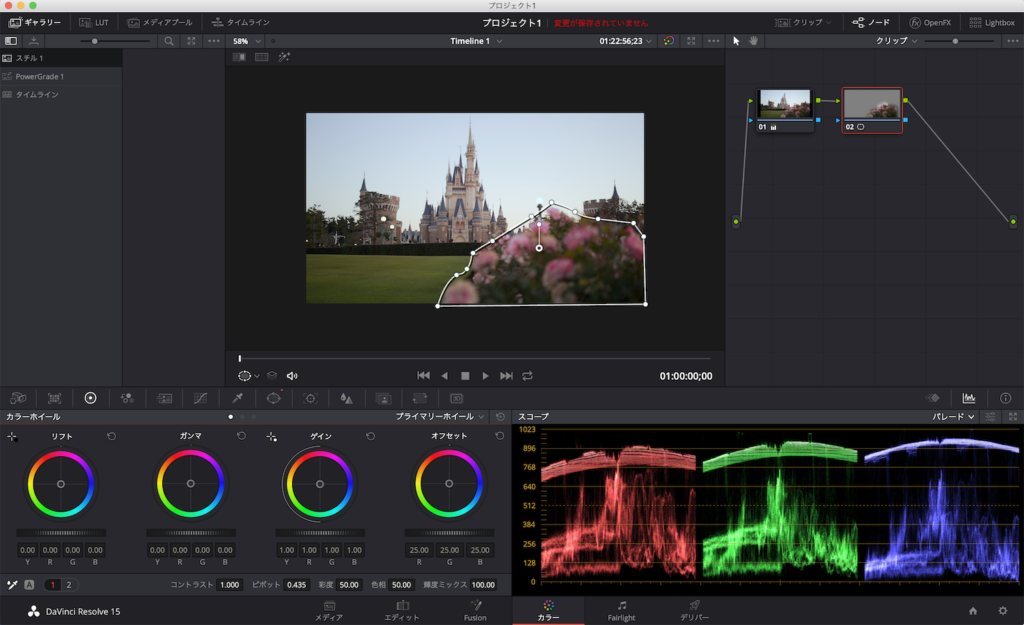Image resolution: width=1024 pixels, height=625 pixels.
Task: Select the Qualifier eyedropper palette
Action: 237,398
